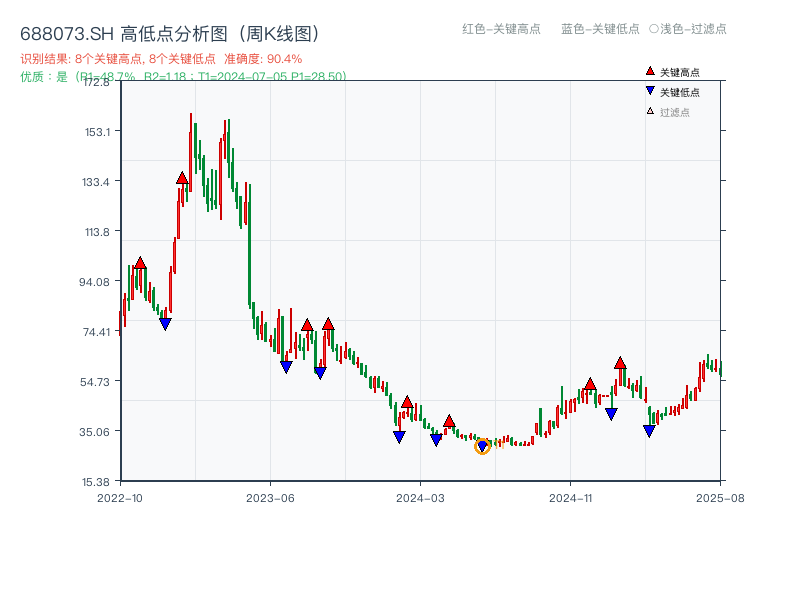
Task: Select the red 关键高点 triangle legend icon
Action: (x=648, y=71)
